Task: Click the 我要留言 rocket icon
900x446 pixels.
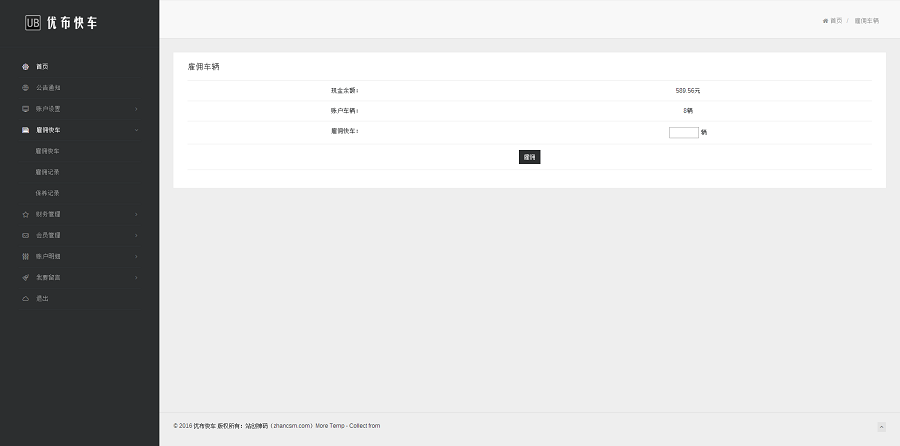Action: tap(25, 277)
